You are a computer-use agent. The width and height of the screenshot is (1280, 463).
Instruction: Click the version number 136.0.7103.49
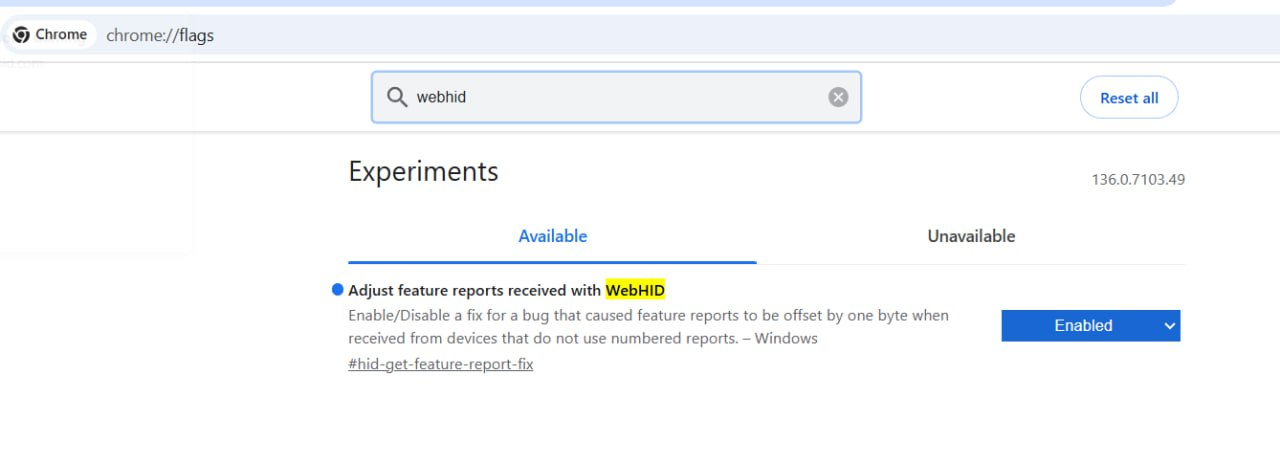1138,180
